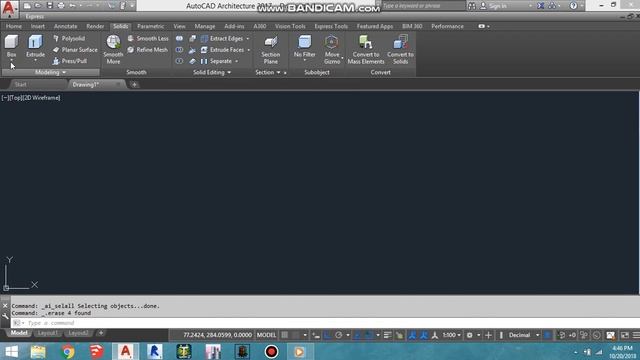The image size is (640, 360).
Task: Switch to the Layout1 tab
Action: tap(48, 333)
